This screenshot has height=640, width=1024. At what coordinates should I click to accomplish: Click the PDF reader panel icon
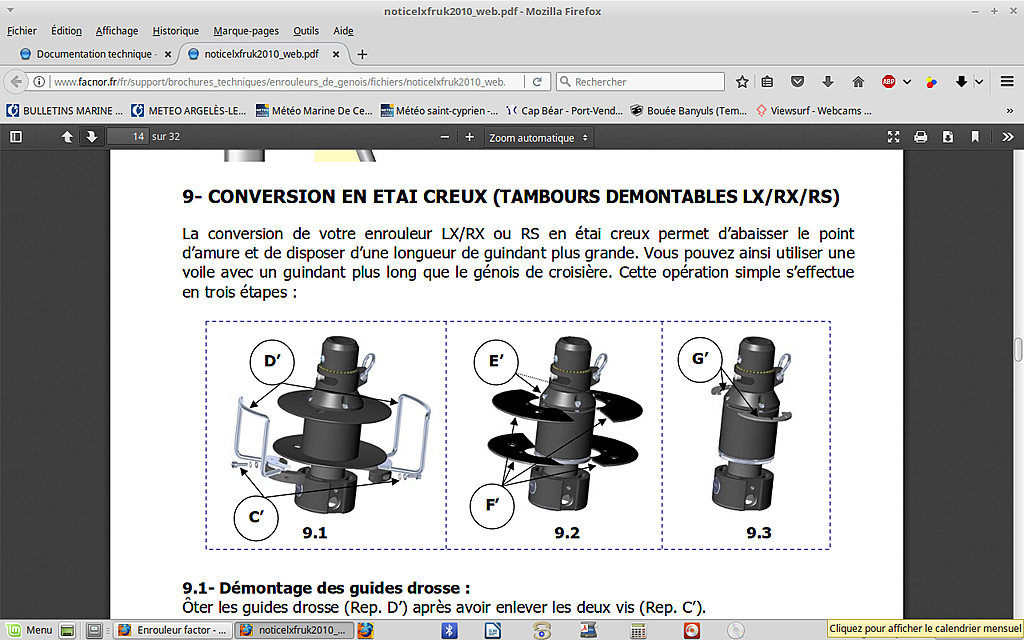588,630
